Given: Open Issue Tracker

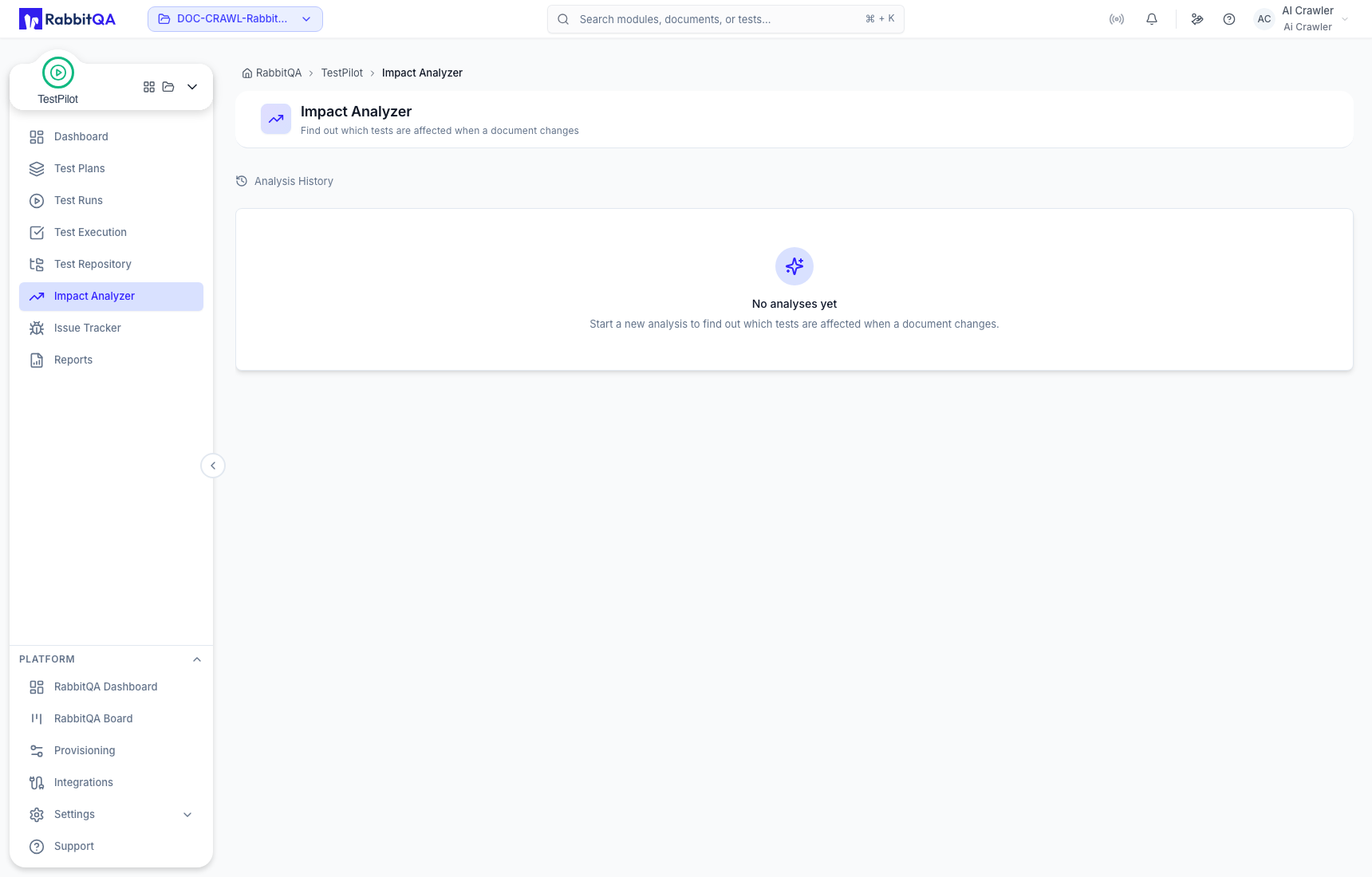Looking at the screenshot, I should [111, 328].
